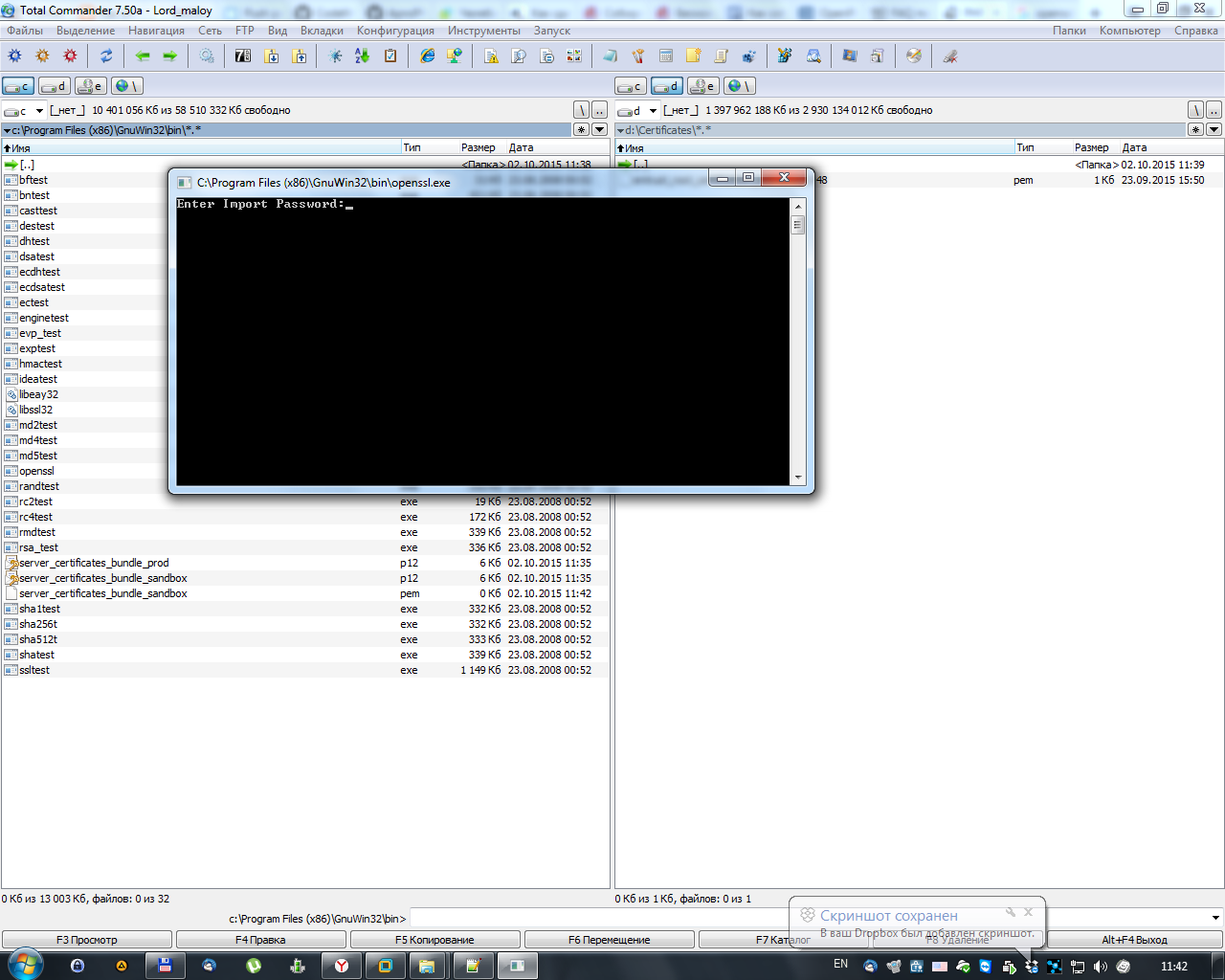1225x980 pixels.
Task: Switch left panel to drive e button
Action: click(x=91, y=86)
